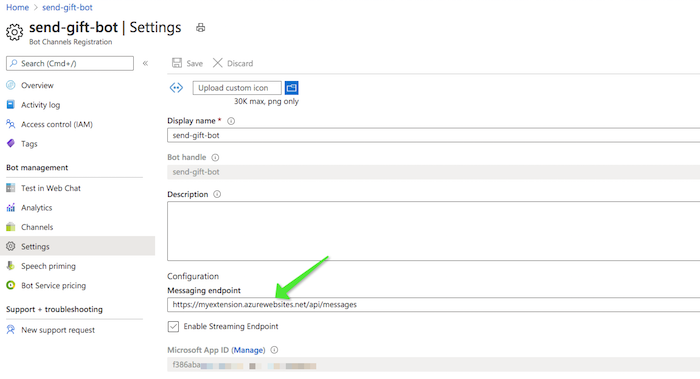Screen dimensions: 700x379
Task: Click the Messaging endpoint URL field
Action: pos(433,304)
